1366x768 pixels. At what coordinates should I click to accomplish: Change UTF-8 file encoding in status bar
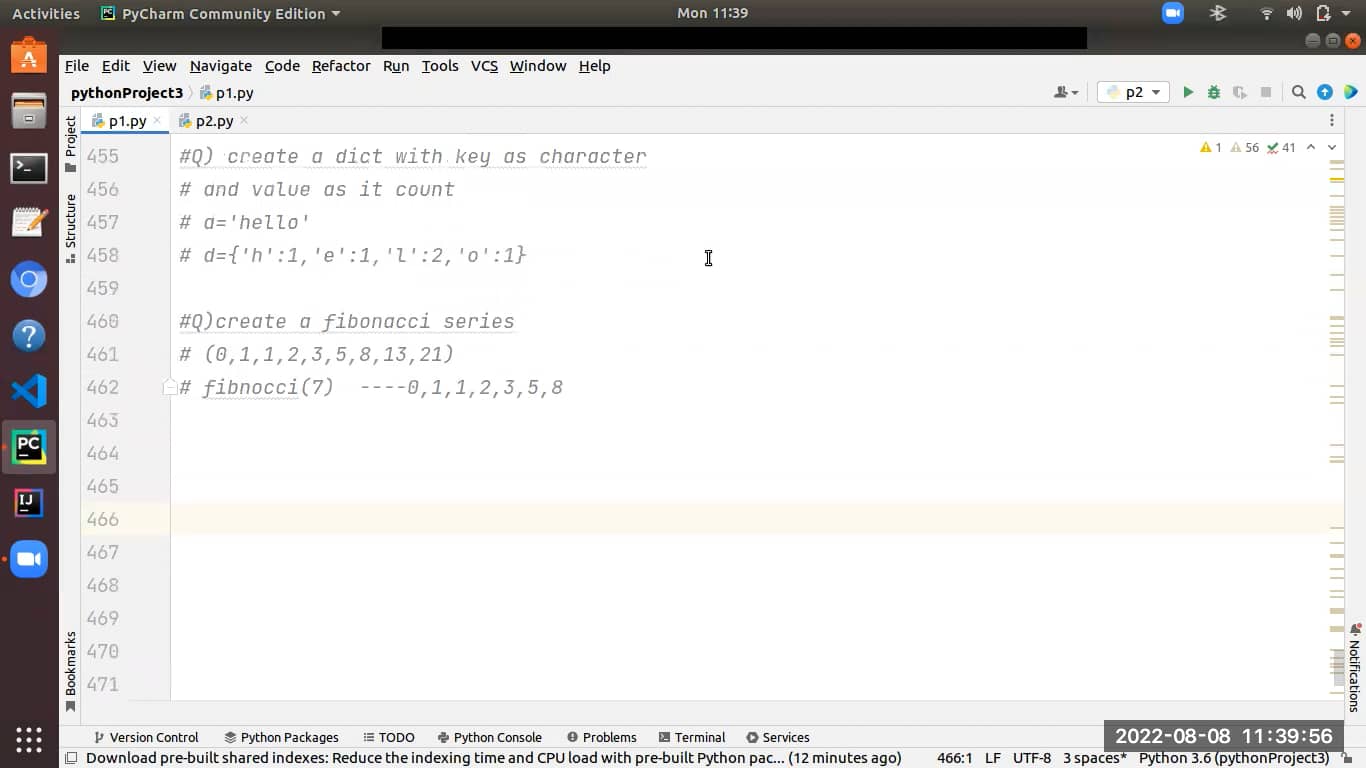pyautogui.click(x=1032, y=758)
